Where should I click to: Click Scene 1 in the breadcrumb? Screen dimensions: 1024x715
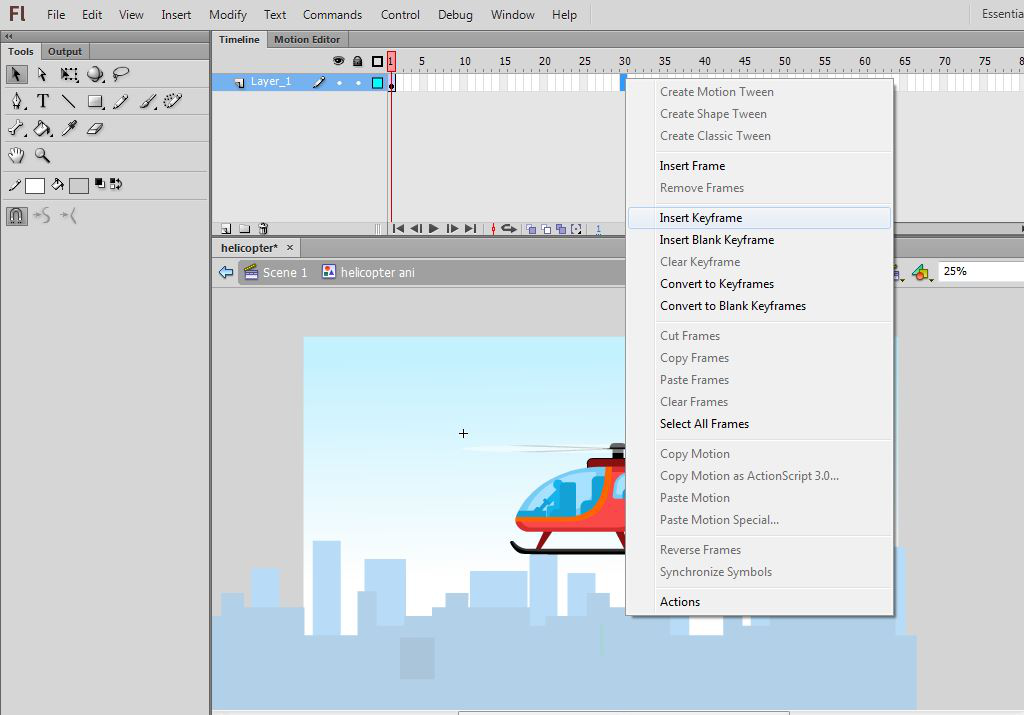point(284,272)
